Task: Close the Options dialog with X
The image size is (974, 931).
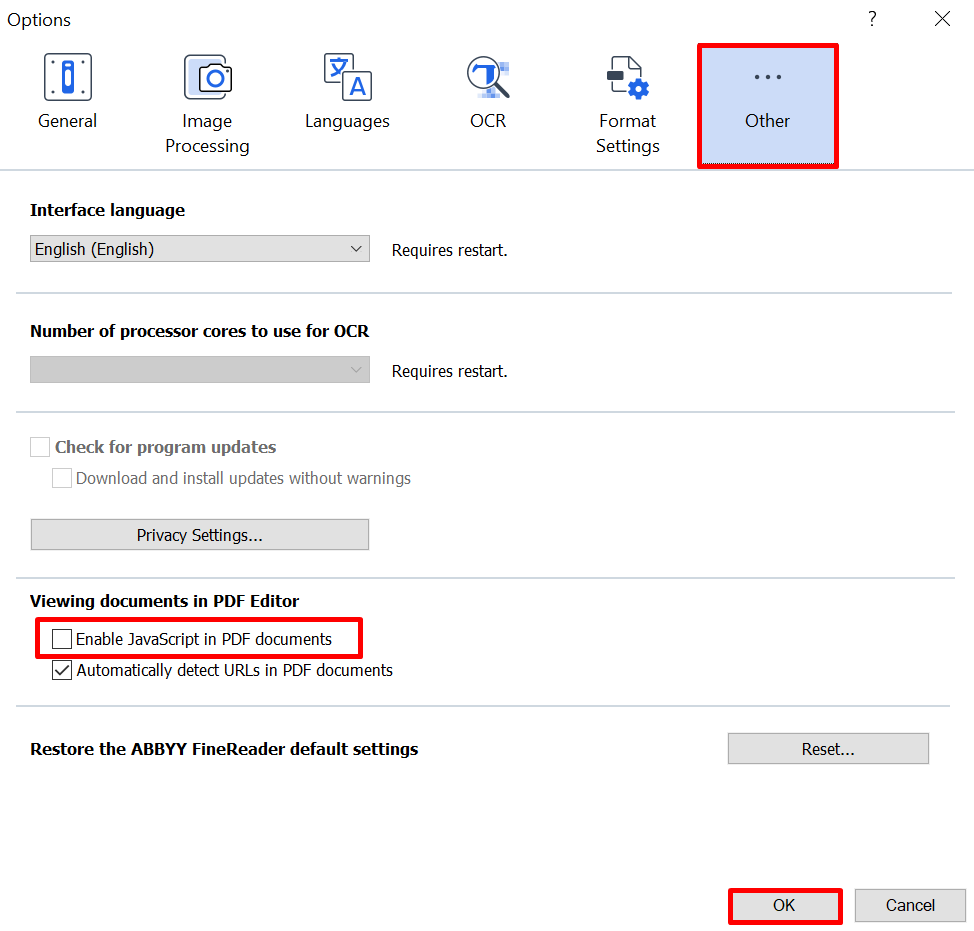Action: click(942, 19)
